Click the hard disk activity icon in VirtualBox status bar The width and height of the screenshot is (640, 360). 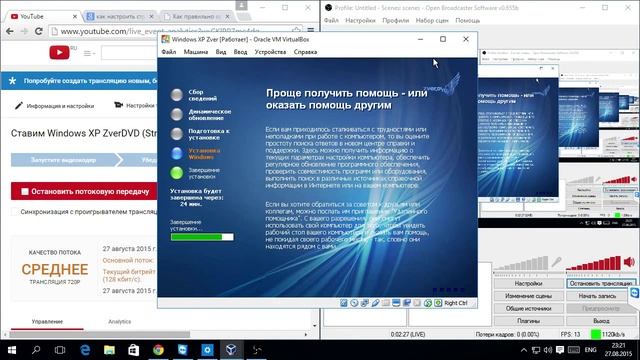pyautogui.click(x=344, y=303)
